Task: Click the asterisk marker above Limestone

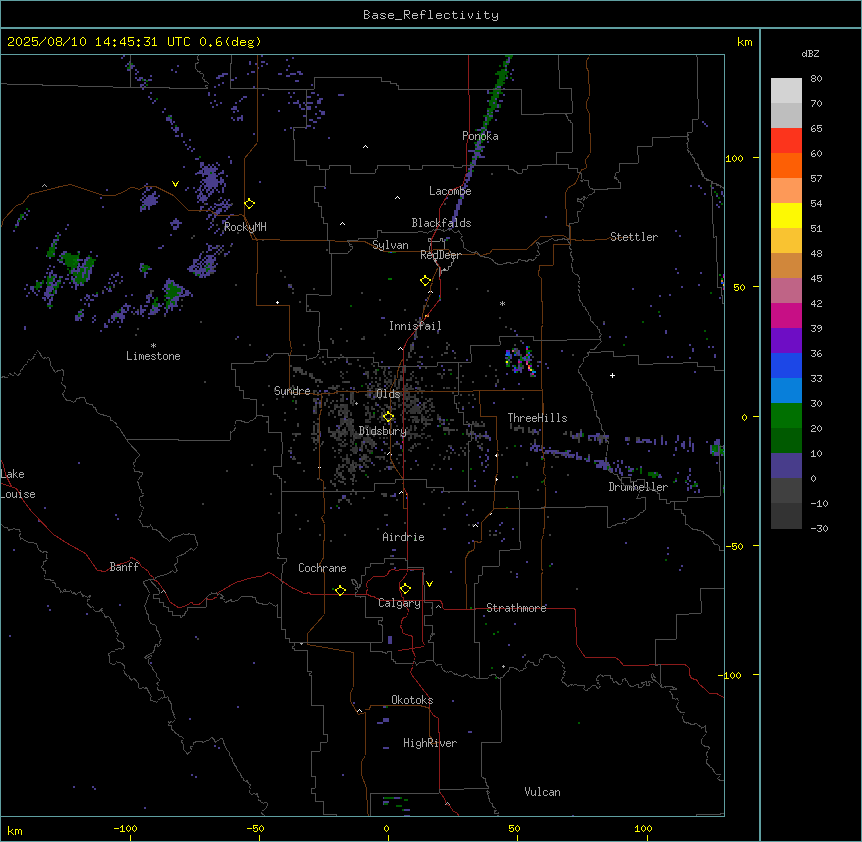Action: click(x=153, y=346)
